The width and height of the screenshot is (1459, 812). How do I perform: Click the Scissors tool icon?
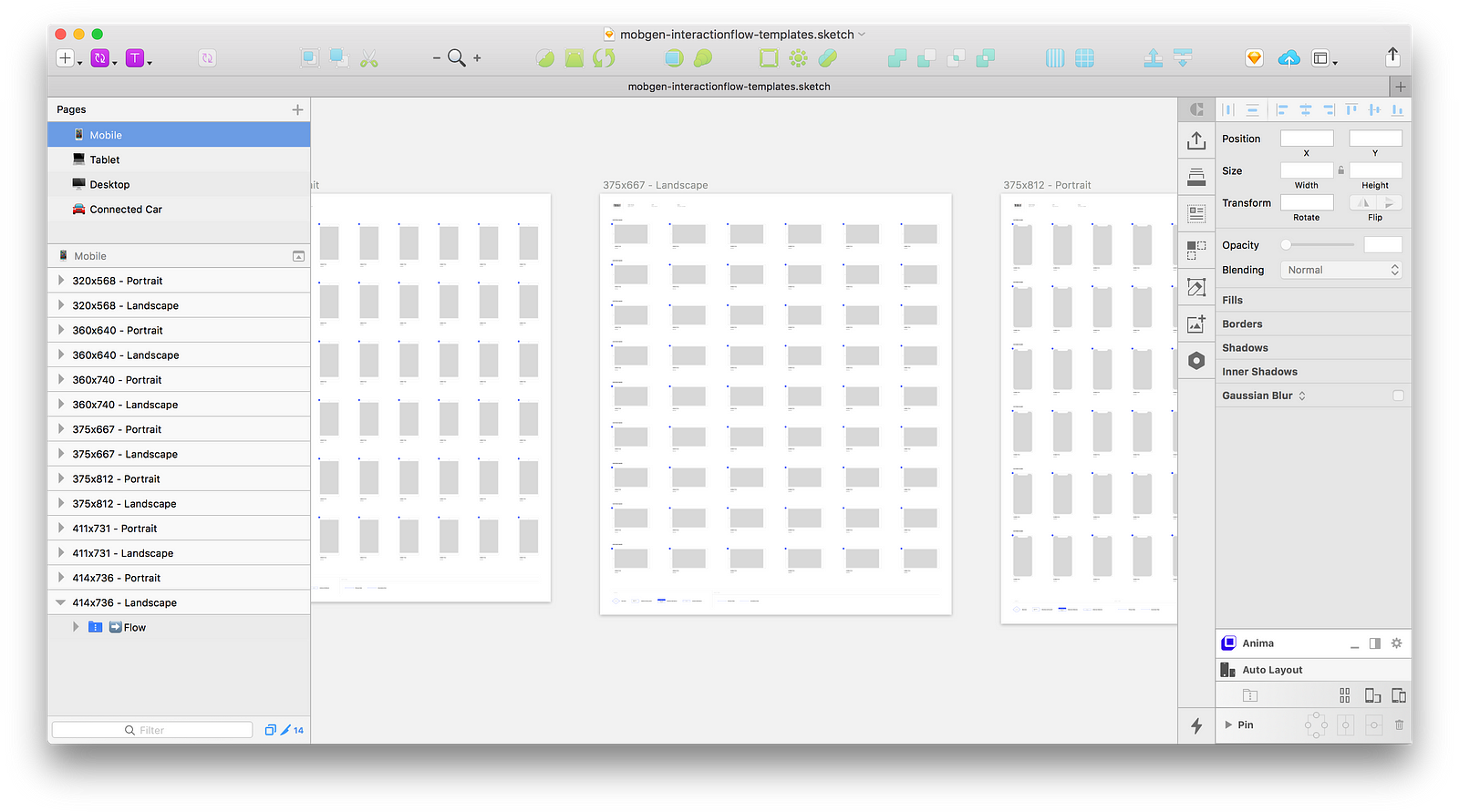368,58
